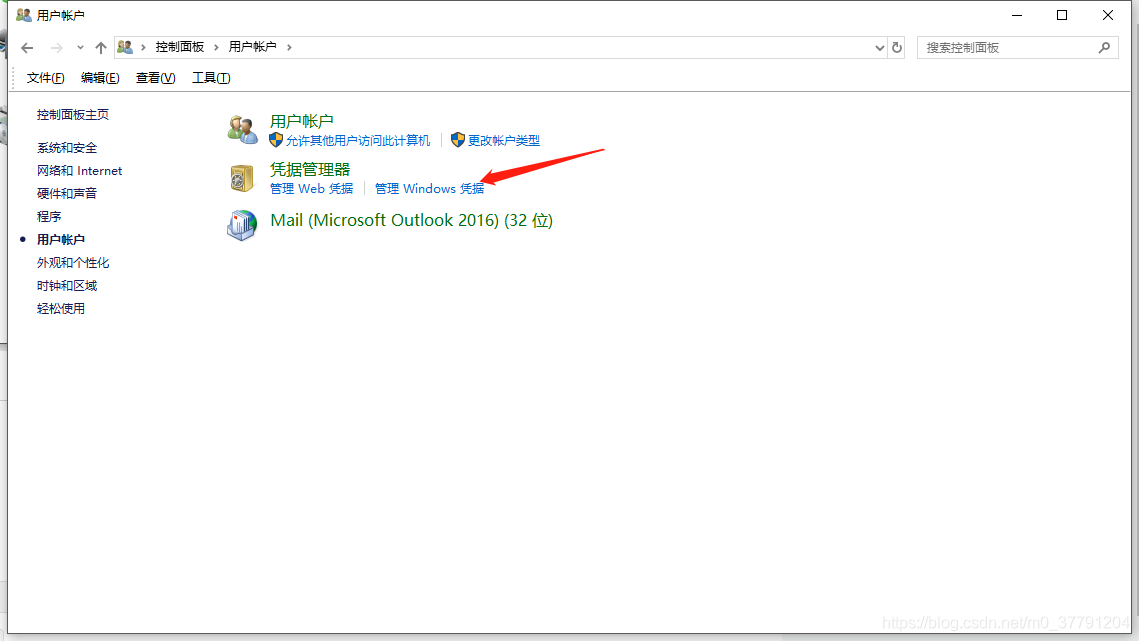The image size is (1139, 641).
Task: Open 外观和个性化 category
Action: click(x=73, y=263)
